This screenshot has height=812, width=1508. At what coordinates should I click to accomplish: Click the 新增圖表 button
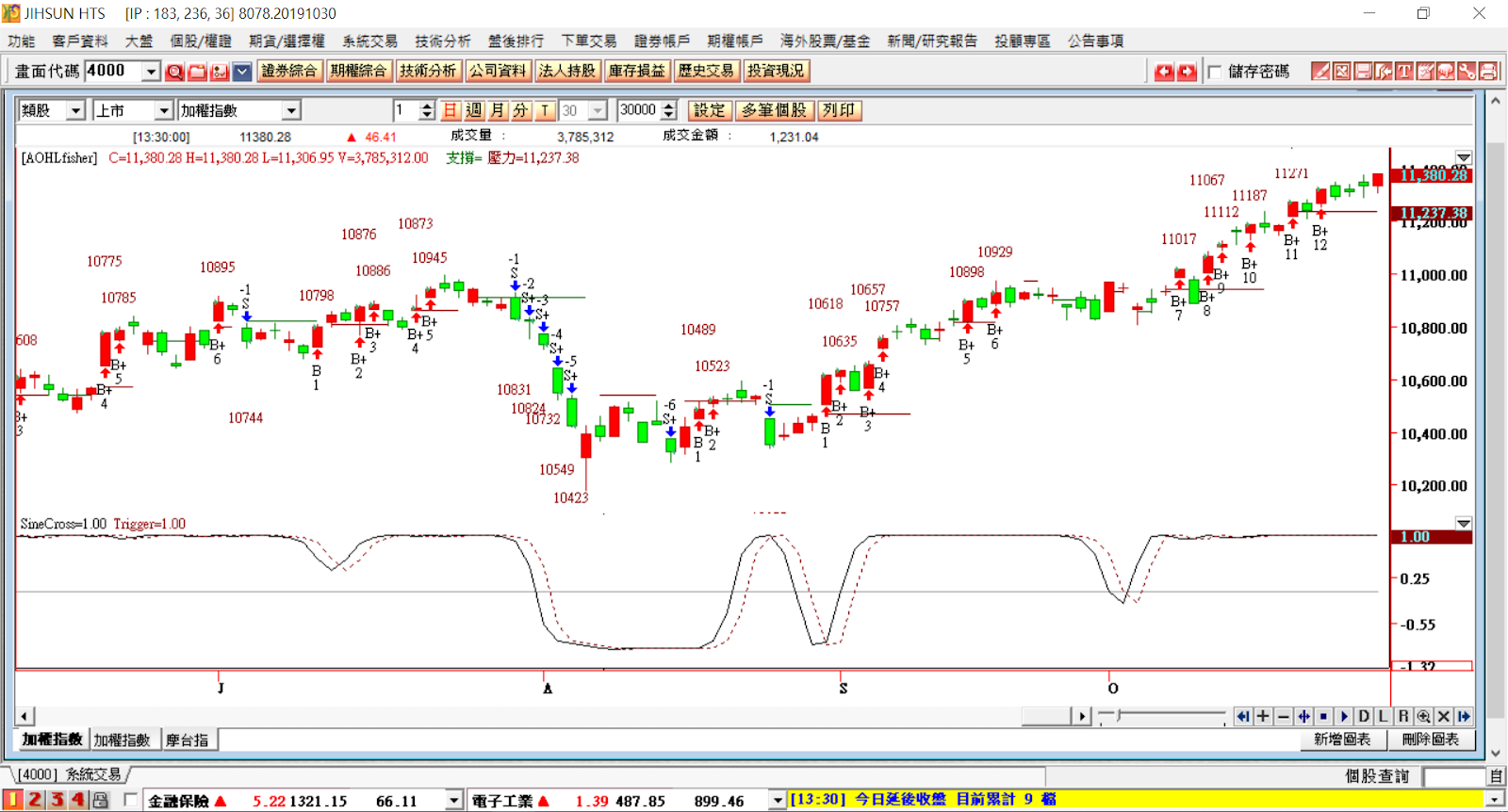tap(1342, 739)
